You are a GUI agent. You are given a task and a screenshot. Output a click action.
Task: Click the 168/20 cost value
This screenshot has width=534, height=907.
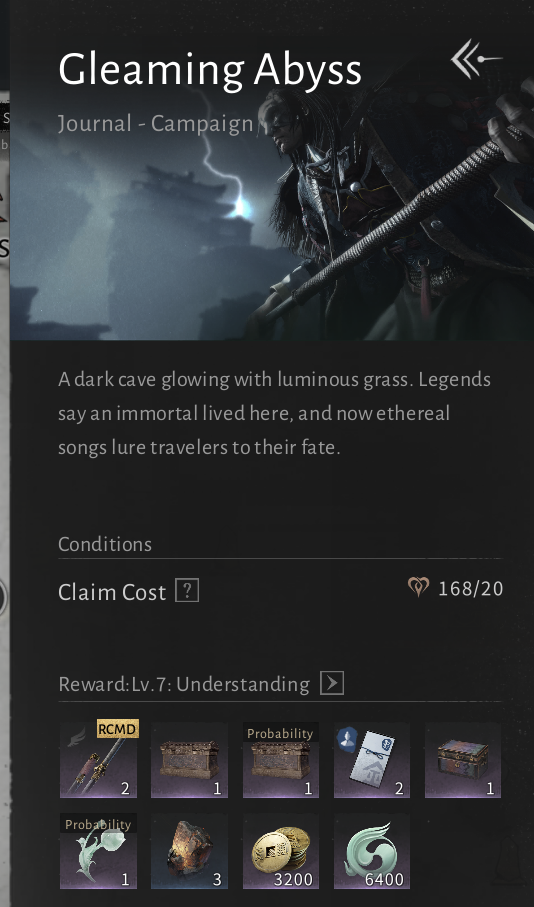[x=471, y=589]
